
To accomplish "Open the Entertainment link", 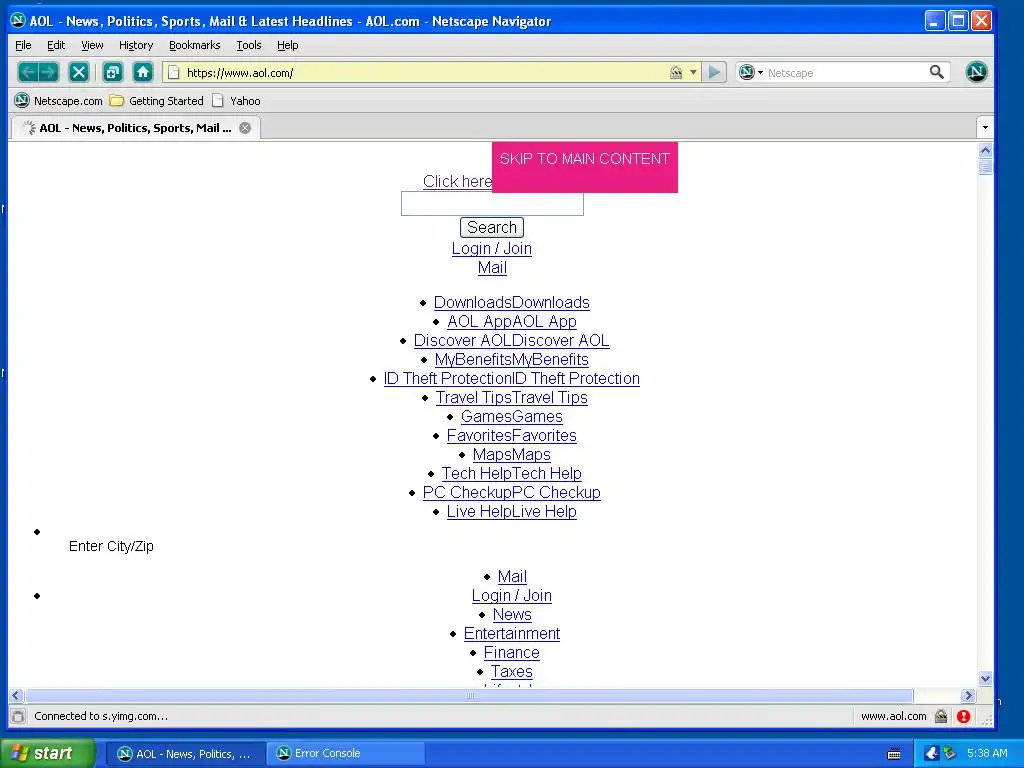I will [512, 633].
